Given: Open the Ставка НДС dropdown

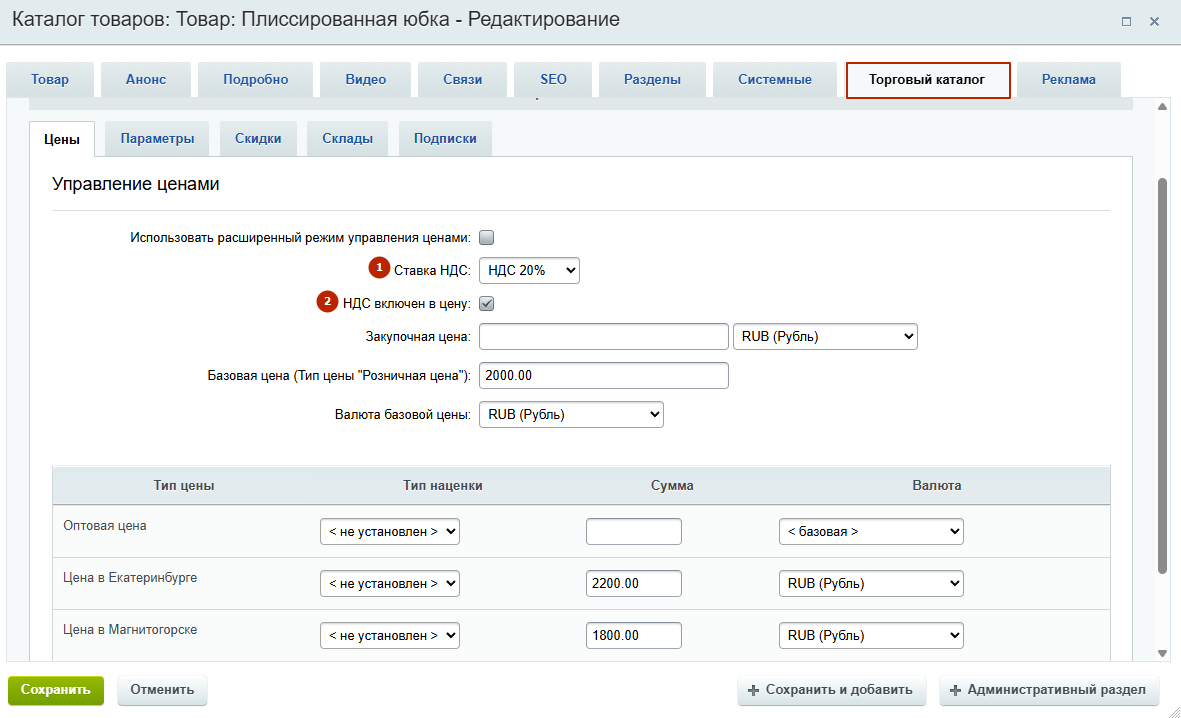Looking at the screenshot, I should click(529, 270).
